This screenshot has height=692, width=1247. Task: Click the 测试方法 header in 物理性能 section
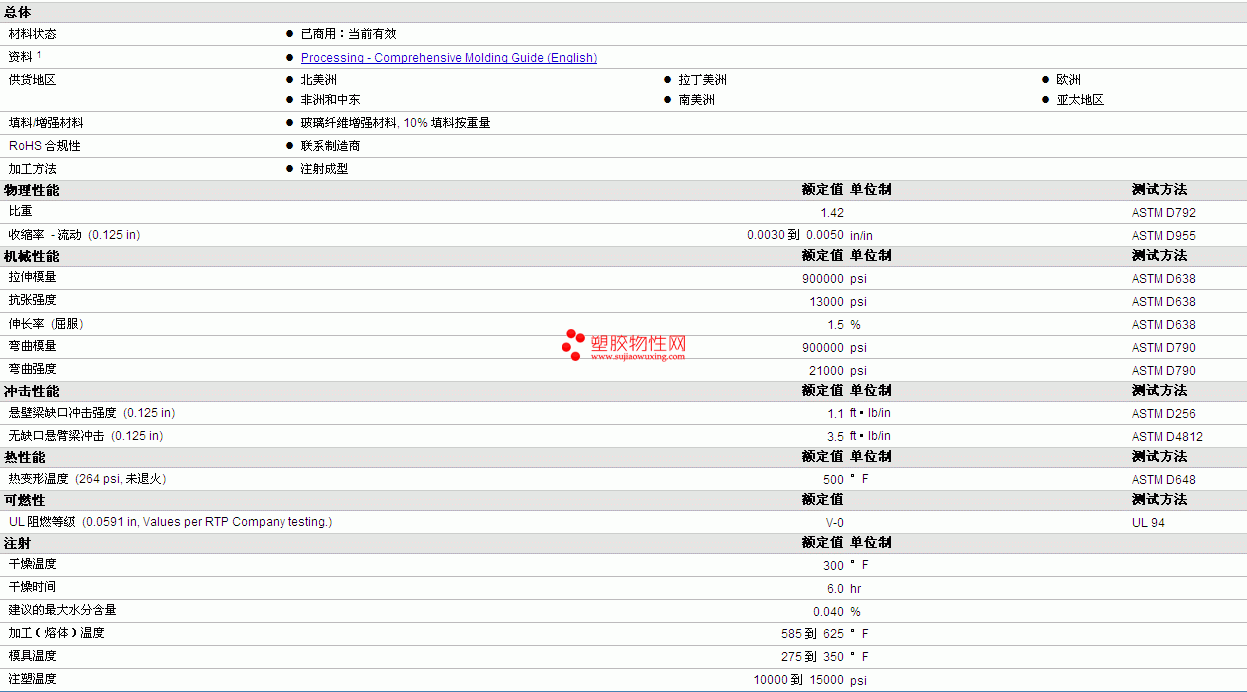[x=1159, y=190]
